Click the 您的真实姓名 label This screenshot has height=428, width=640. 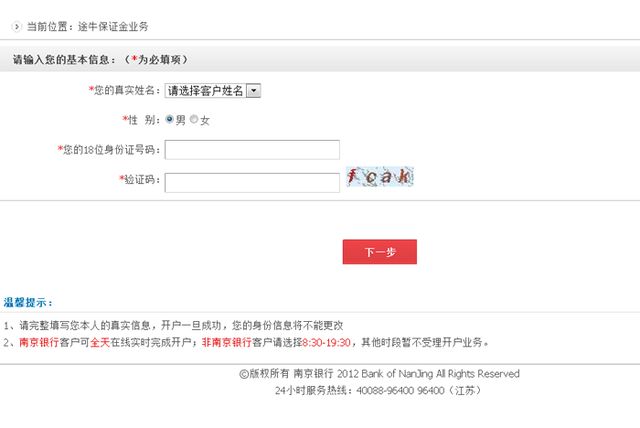click(124, 90)
